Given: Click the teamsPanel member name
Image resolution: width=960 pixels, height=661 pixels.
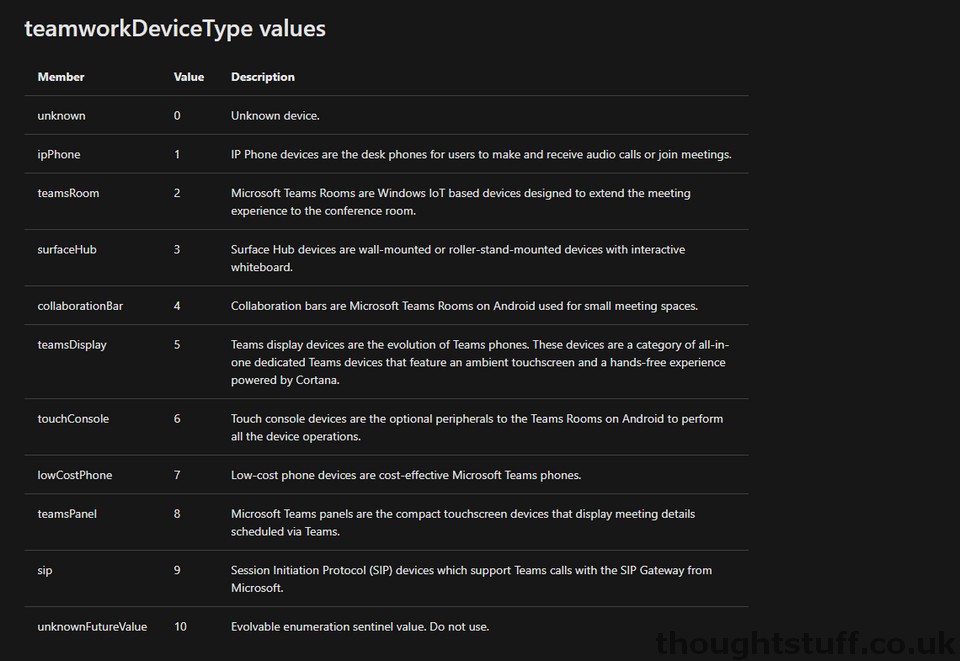Looking at the screenshot, I should pyautogui.click(x=67, y=513).
